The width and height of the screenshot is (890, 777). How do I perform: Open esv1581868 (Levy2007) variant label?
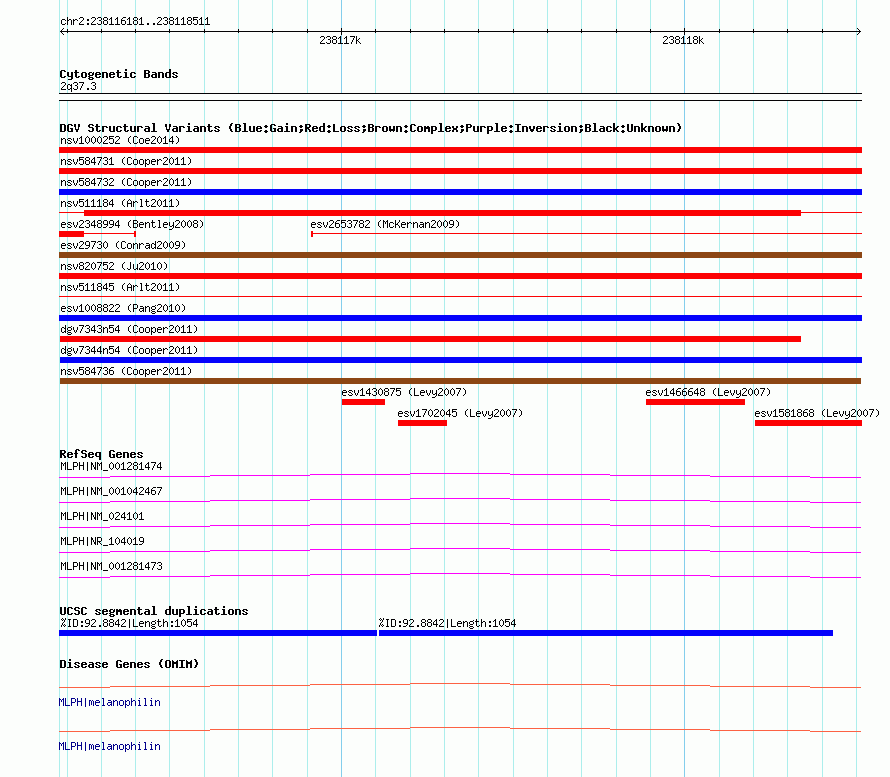pyautogui.click(x=817, y=413)
